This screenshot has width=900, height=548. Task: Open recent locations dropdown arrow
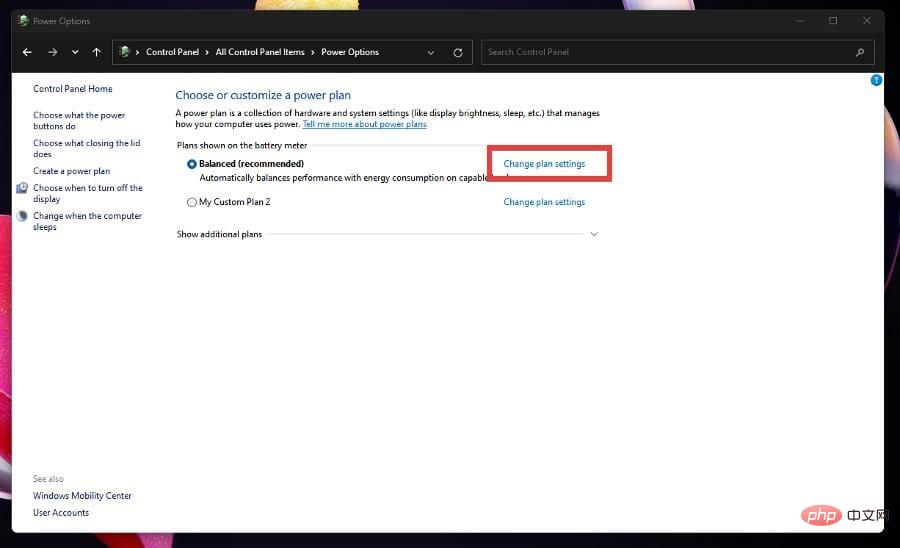coord(75,52)
